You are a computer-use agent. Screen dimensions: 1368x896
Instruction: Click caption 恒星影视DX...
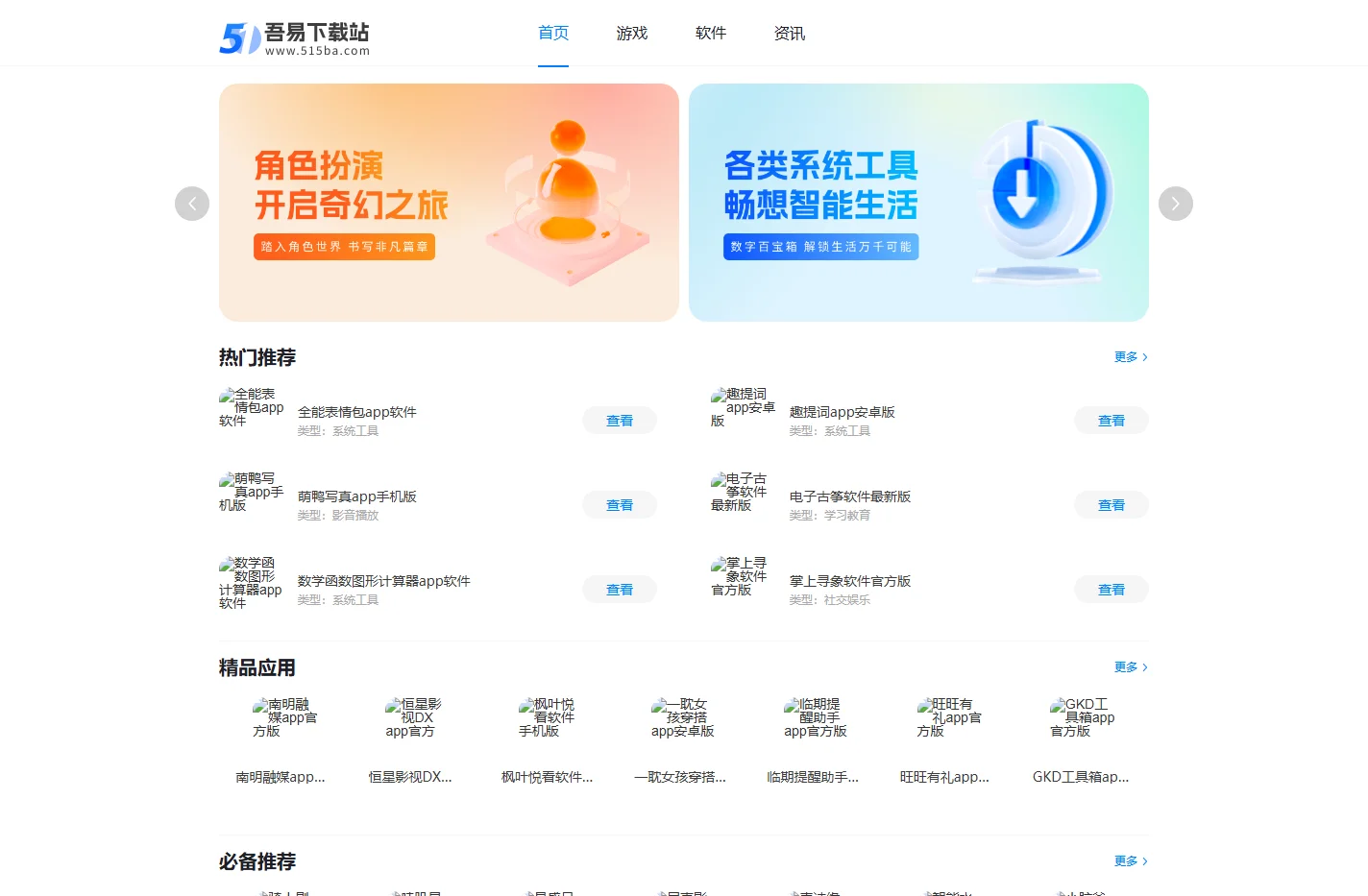(410, 777)
